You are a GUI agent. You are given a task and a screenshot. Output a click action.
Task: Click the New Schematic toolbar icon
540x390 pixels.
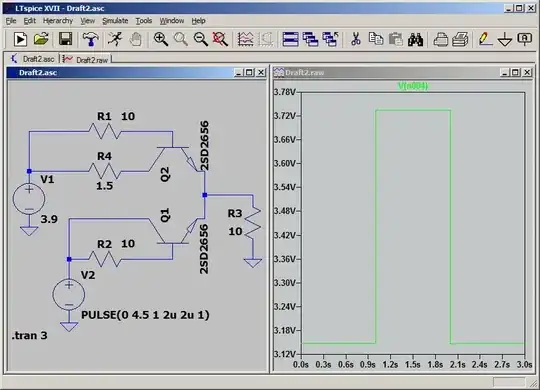(x=20, y=39)
